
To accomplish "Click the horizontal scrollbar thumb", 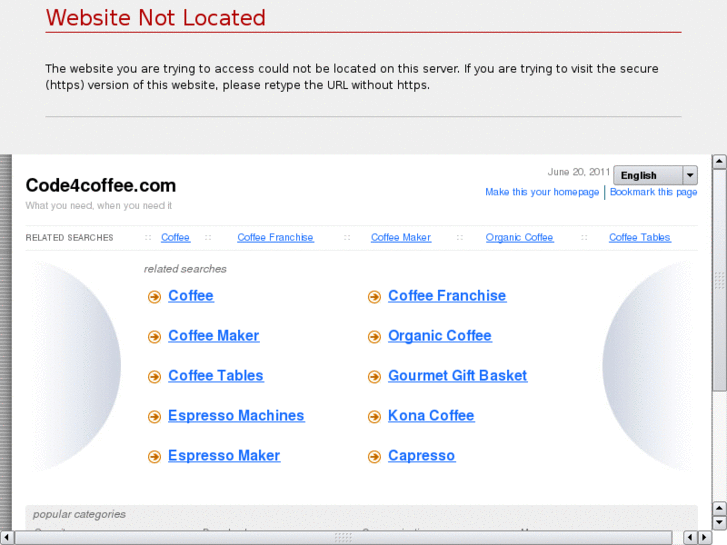I will 343,538.
